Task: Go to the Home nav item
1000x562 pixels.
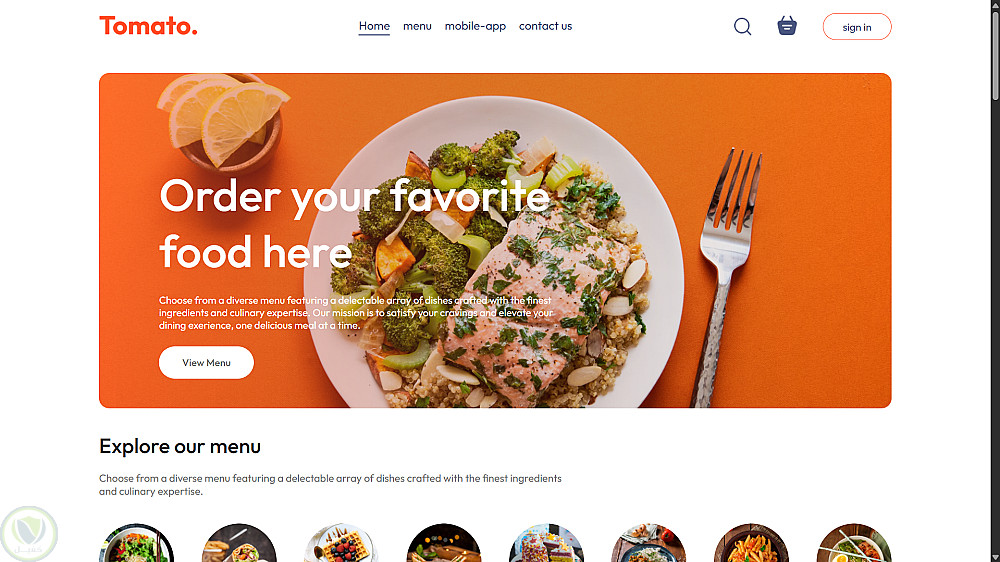Action: [x=374, y=26]
